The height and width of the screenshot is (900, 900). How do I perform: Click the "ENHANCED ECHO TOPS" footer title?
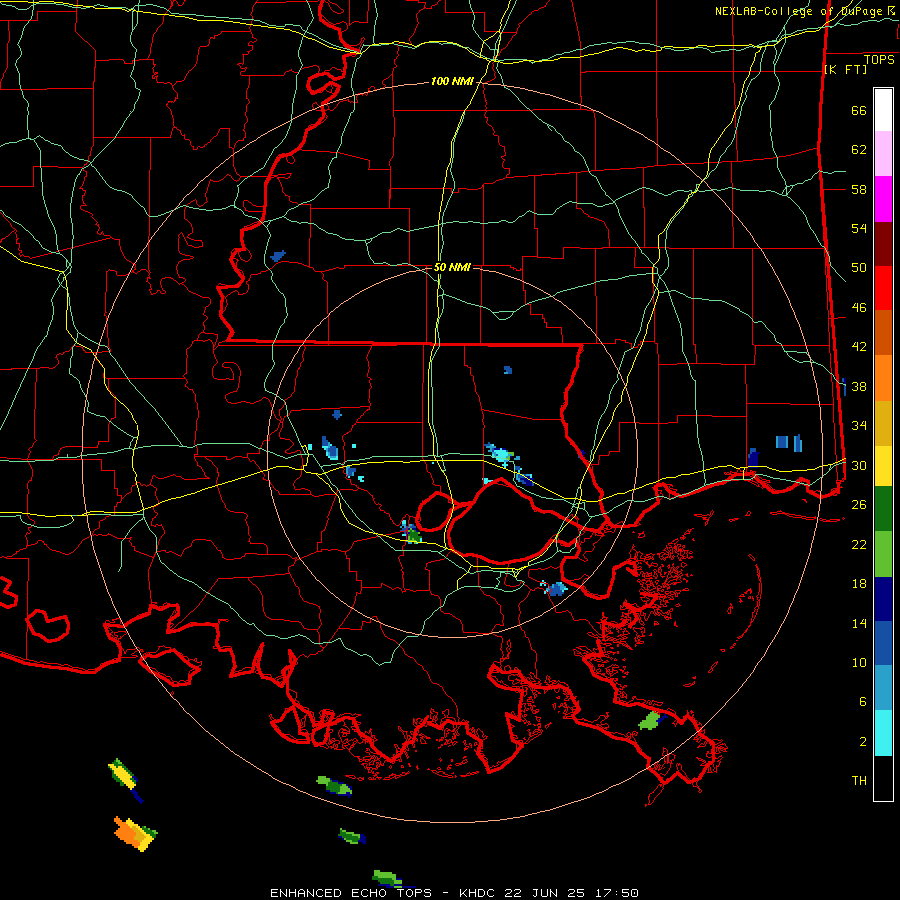click(x=351, y=893)
